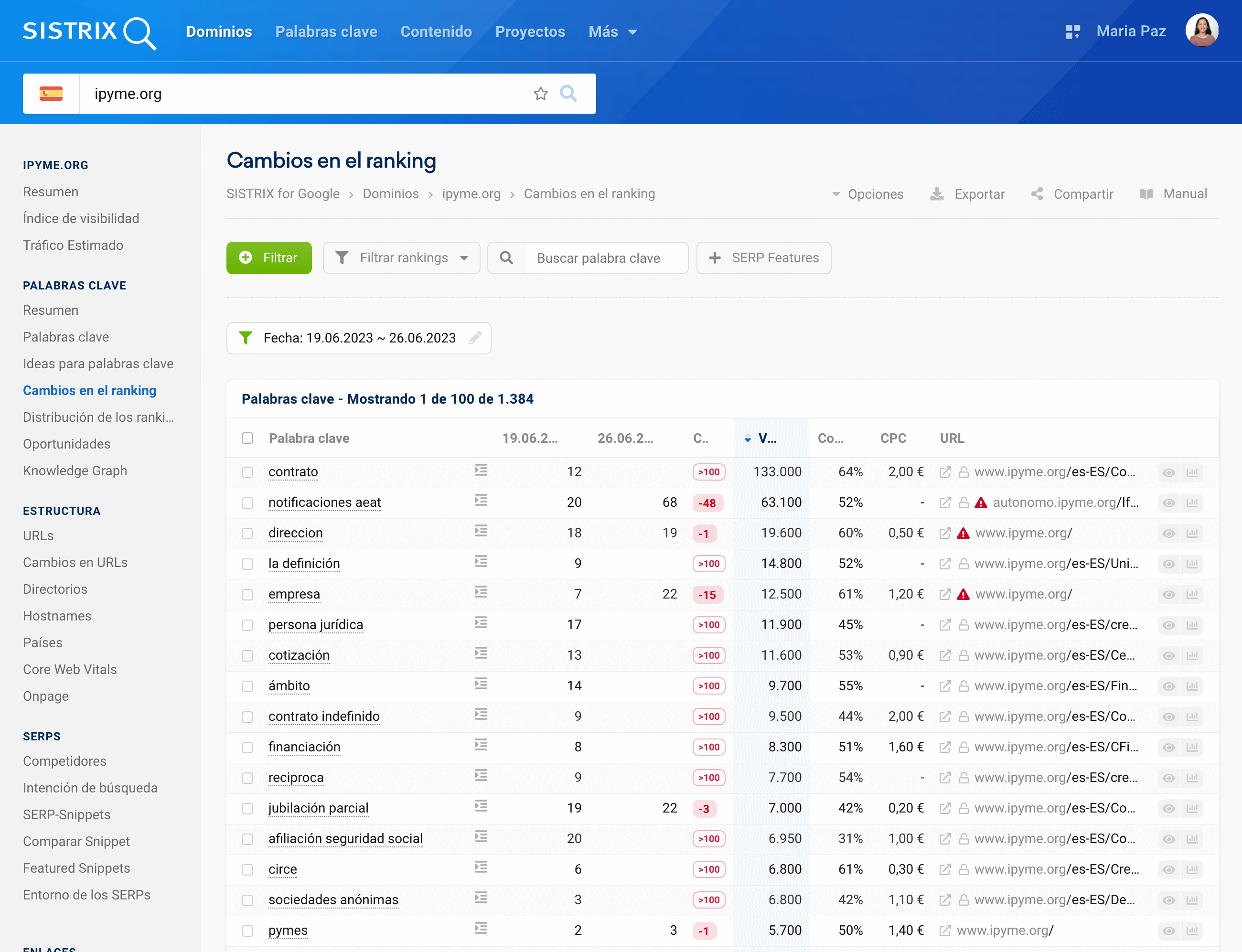Viewport: 1242px width, 952px height.
Task: Click the magnifier search icon for ipyme.org
Action: tap(568, 94)
